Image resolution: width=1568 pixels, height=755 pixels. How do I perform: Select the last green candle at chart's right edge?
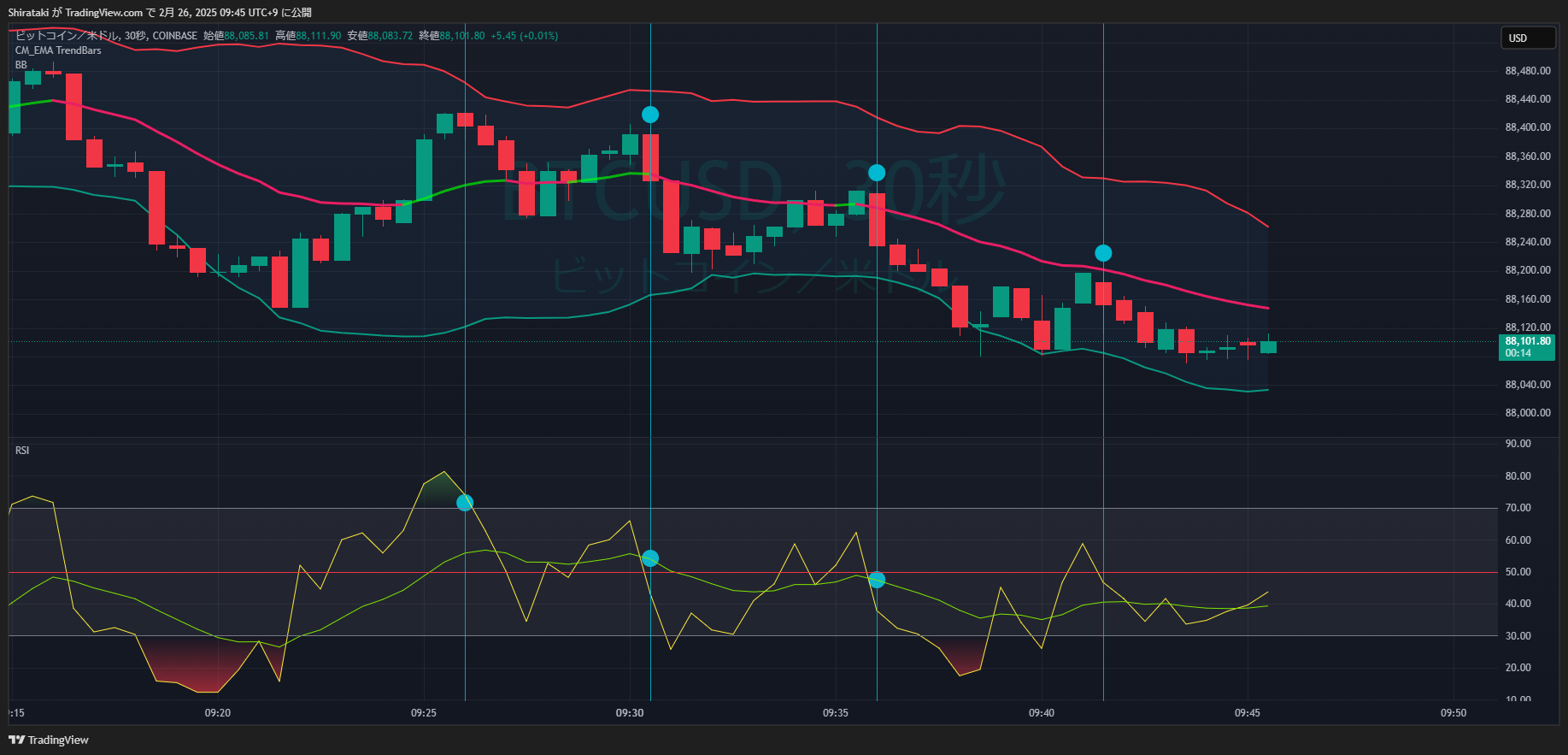click(x=1268, y=346)
